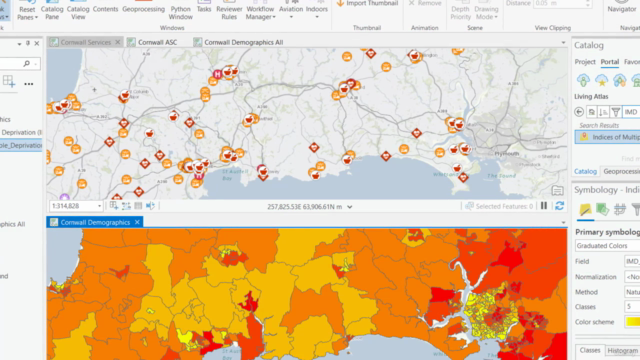640x360 pixels.
Task: Select My Groups portal icon
Action: pyautogui.click(x=620, y=80)
